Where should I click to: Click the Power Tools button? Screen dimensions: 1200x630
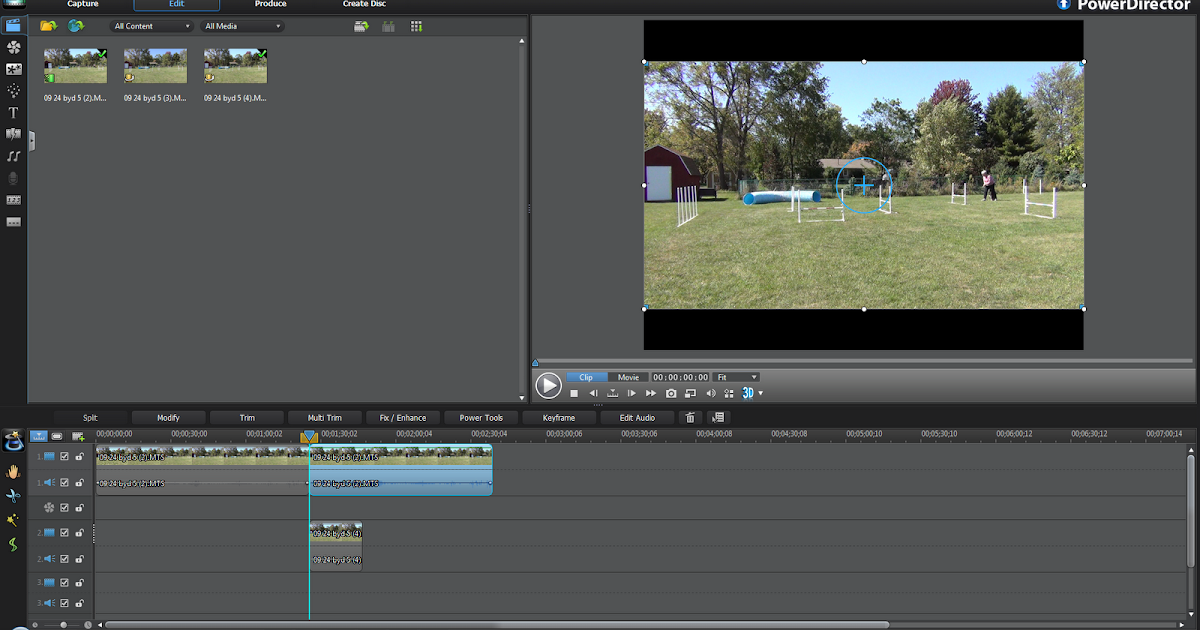click(x=481, y=417)
